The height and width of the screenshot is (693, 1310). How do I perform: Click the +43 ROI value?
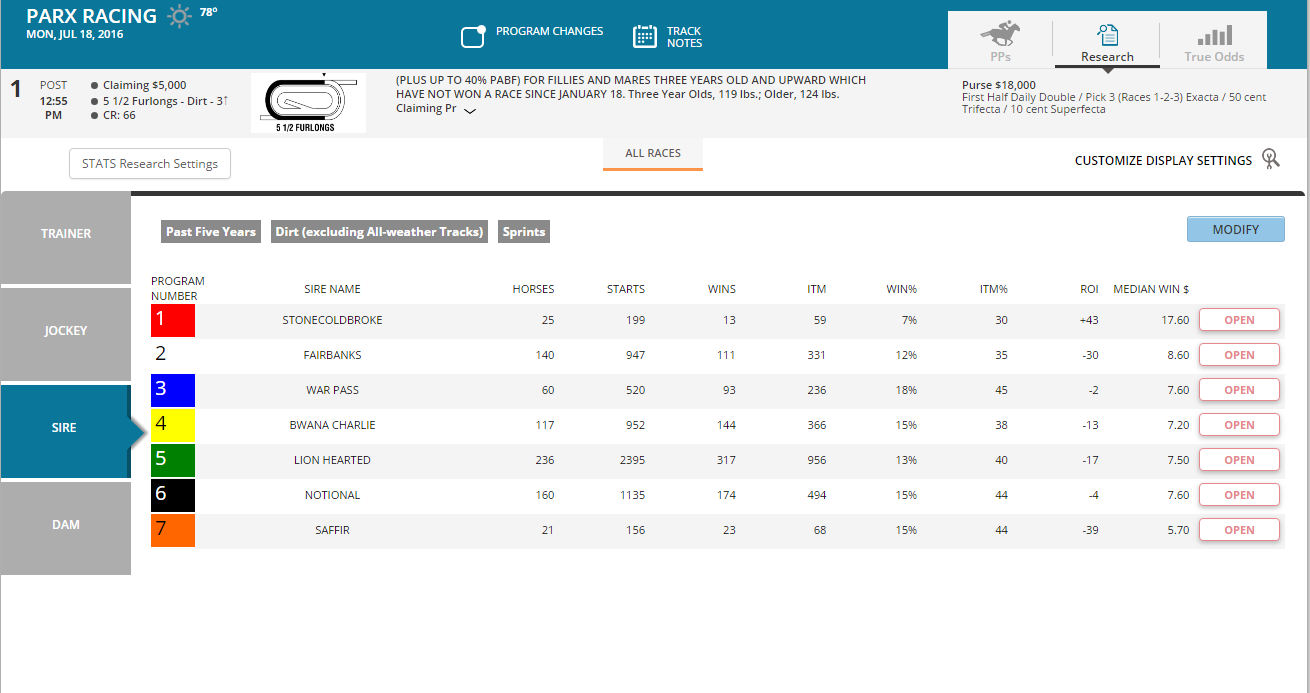point(1089,320)
